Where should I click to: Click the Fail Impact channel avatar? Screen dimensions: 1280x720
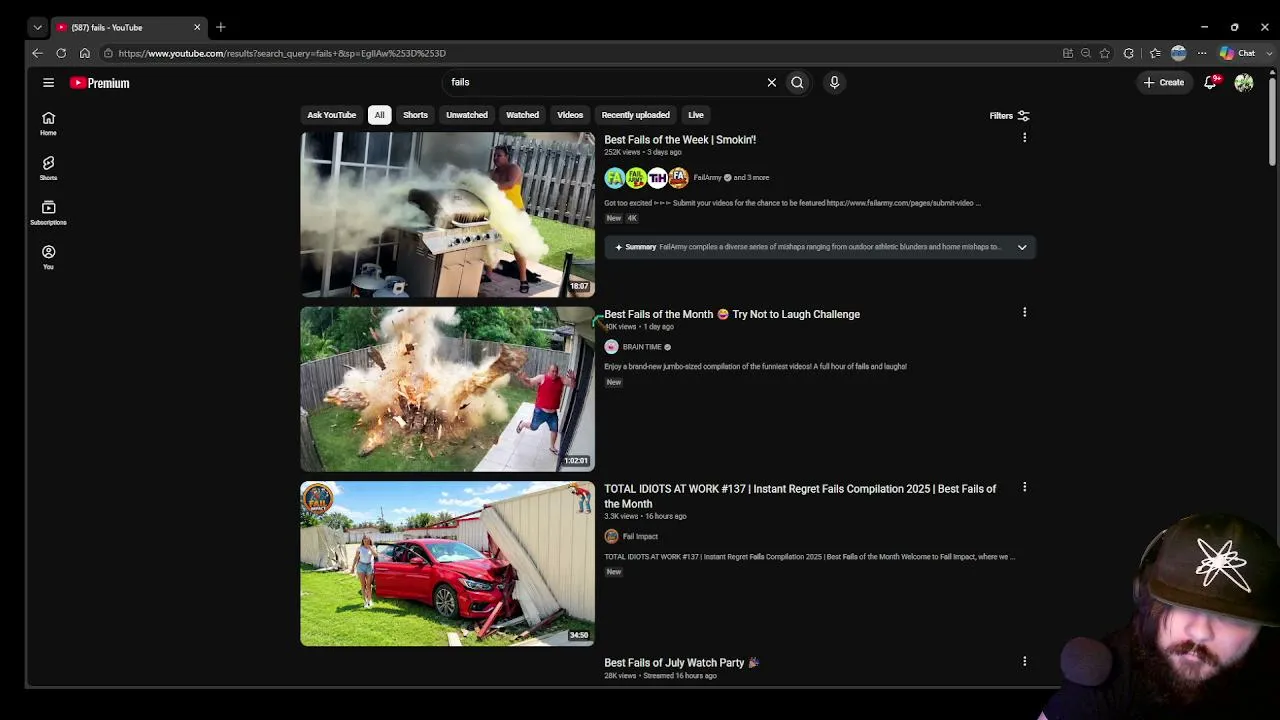coord(611,536)
